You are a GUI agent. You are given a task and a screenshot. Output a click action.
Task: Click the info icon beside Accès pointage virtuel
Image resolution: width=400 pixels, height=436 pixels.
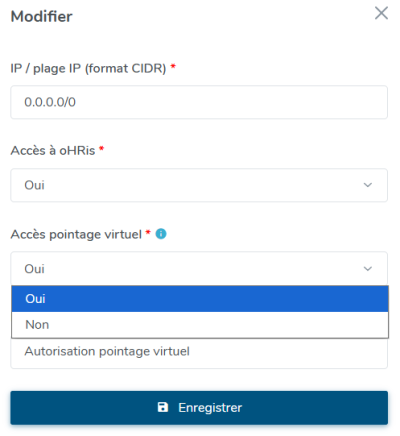[161, 234]
